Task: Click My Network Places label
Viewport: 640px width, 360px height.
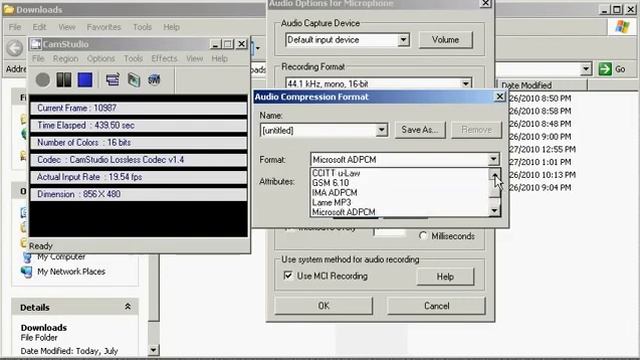Action: coord(71,271)
